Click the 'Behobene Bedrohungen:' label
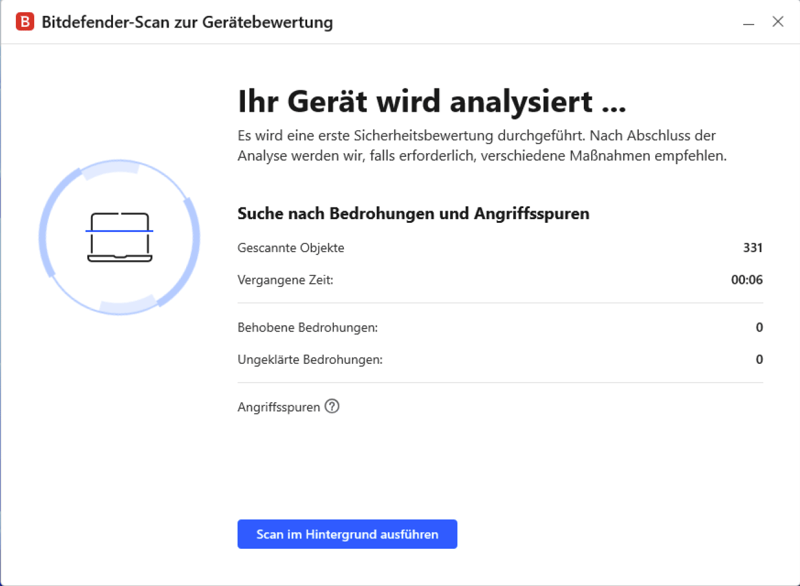The width and height of the screenshot is (800, 586). tap(308, 327)
